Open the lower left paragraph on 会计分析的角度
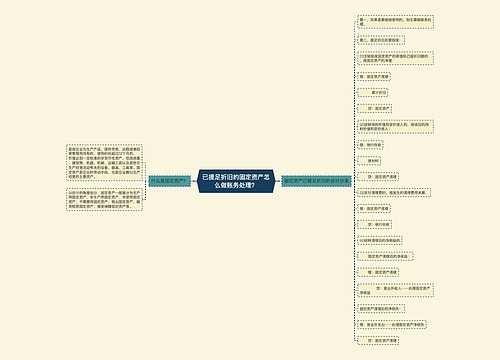Screen dimensions: 500x360 tap(104, 199)
